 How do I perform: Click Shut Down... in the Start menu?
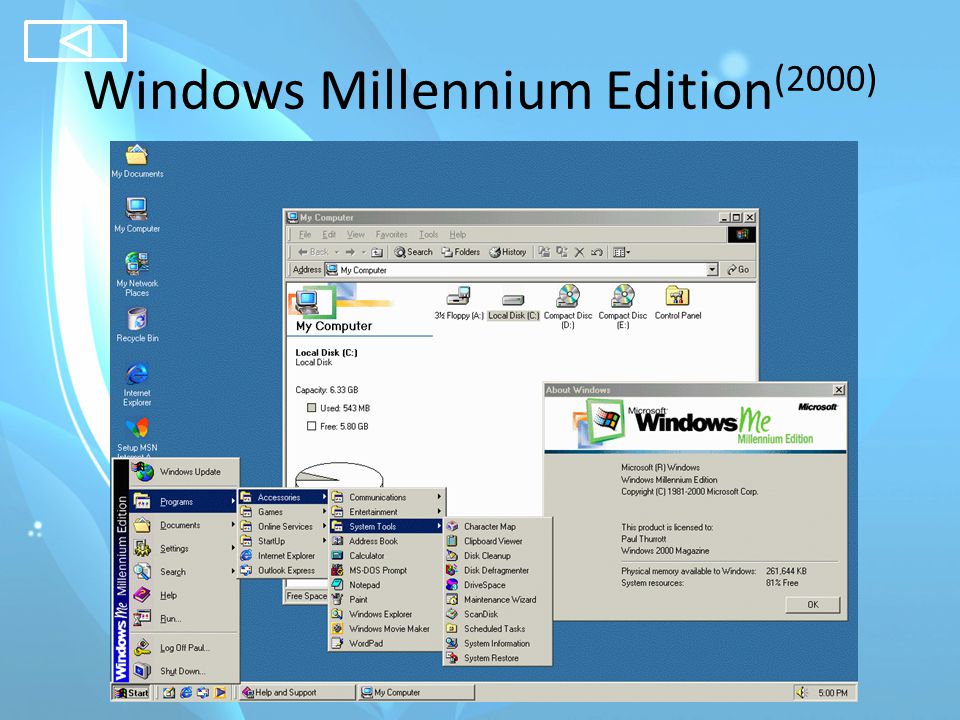(184, 671)
